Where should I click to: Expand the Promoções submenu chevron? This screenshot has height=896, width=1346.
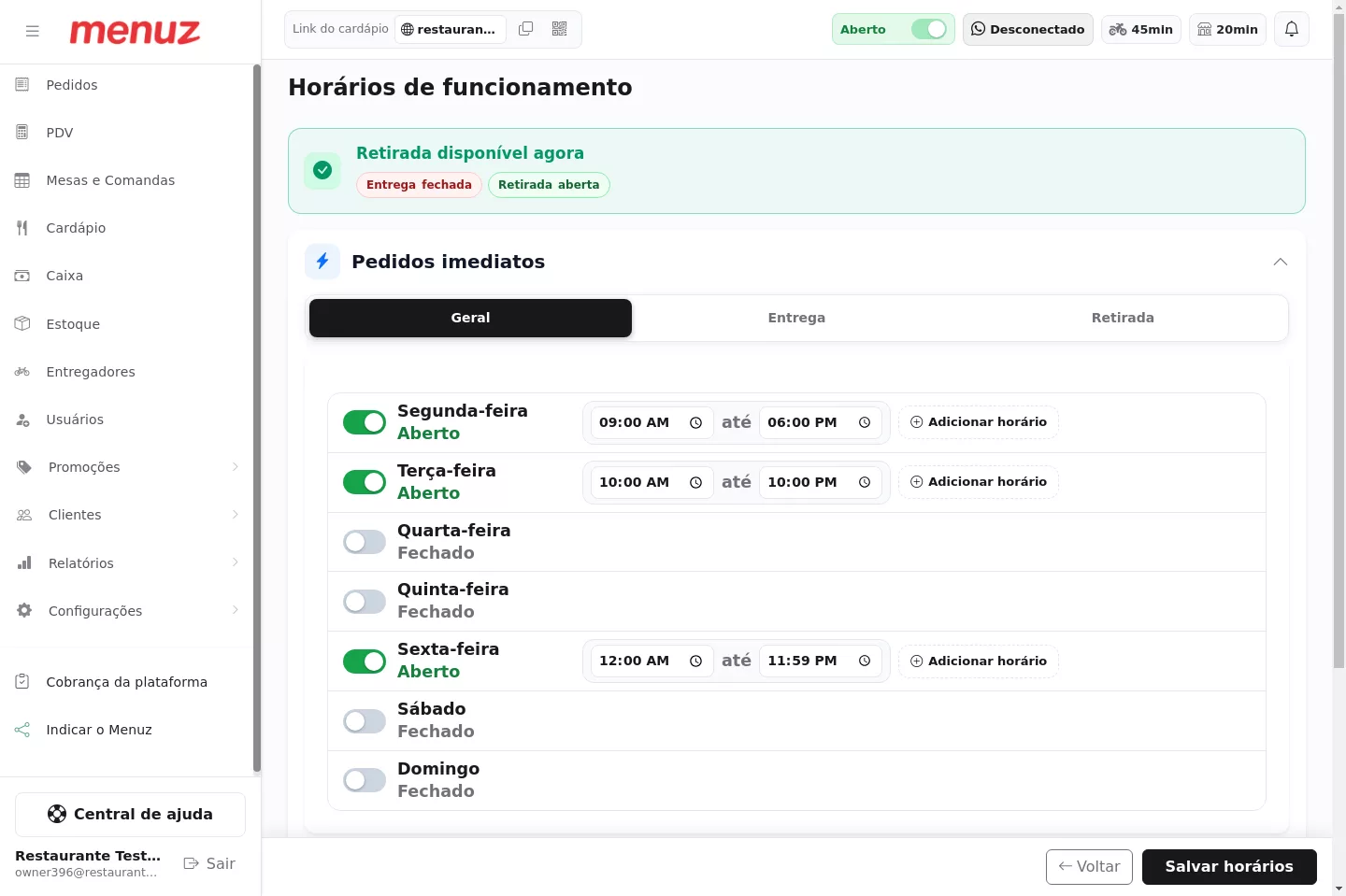tap(236, 467)
